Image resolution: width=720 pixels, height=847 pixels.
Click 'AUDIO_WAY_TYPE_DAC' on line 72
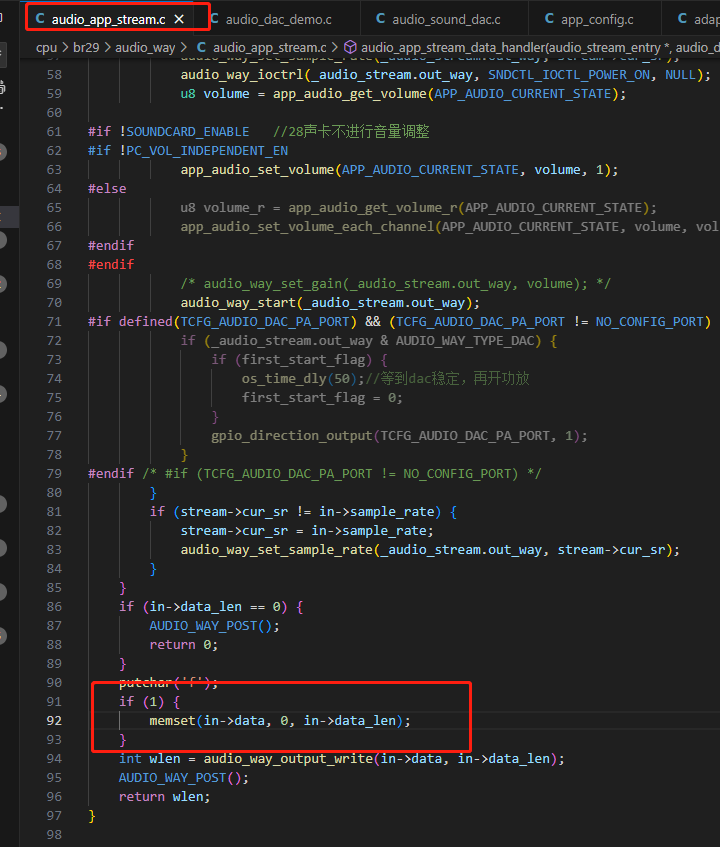pos(465,341)
